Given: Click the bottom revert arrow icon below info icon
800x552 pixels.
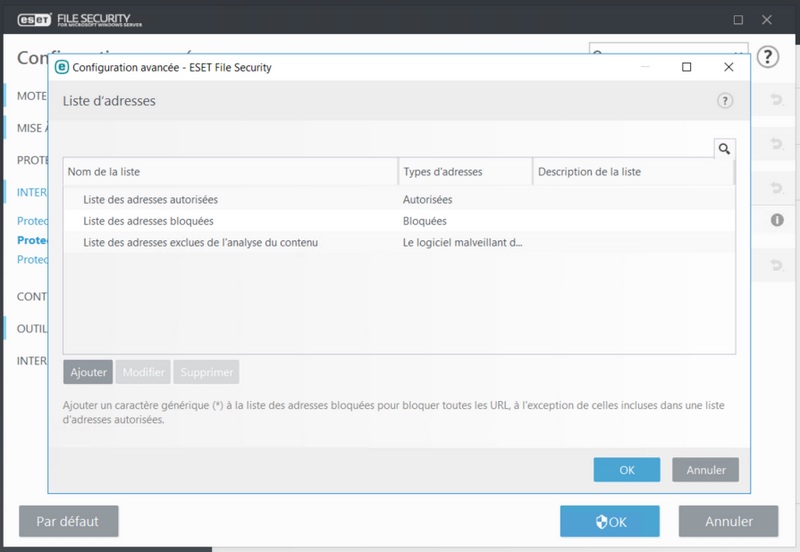Looking at the screenshot, I should pyautogui.click(x=776, y=265).
